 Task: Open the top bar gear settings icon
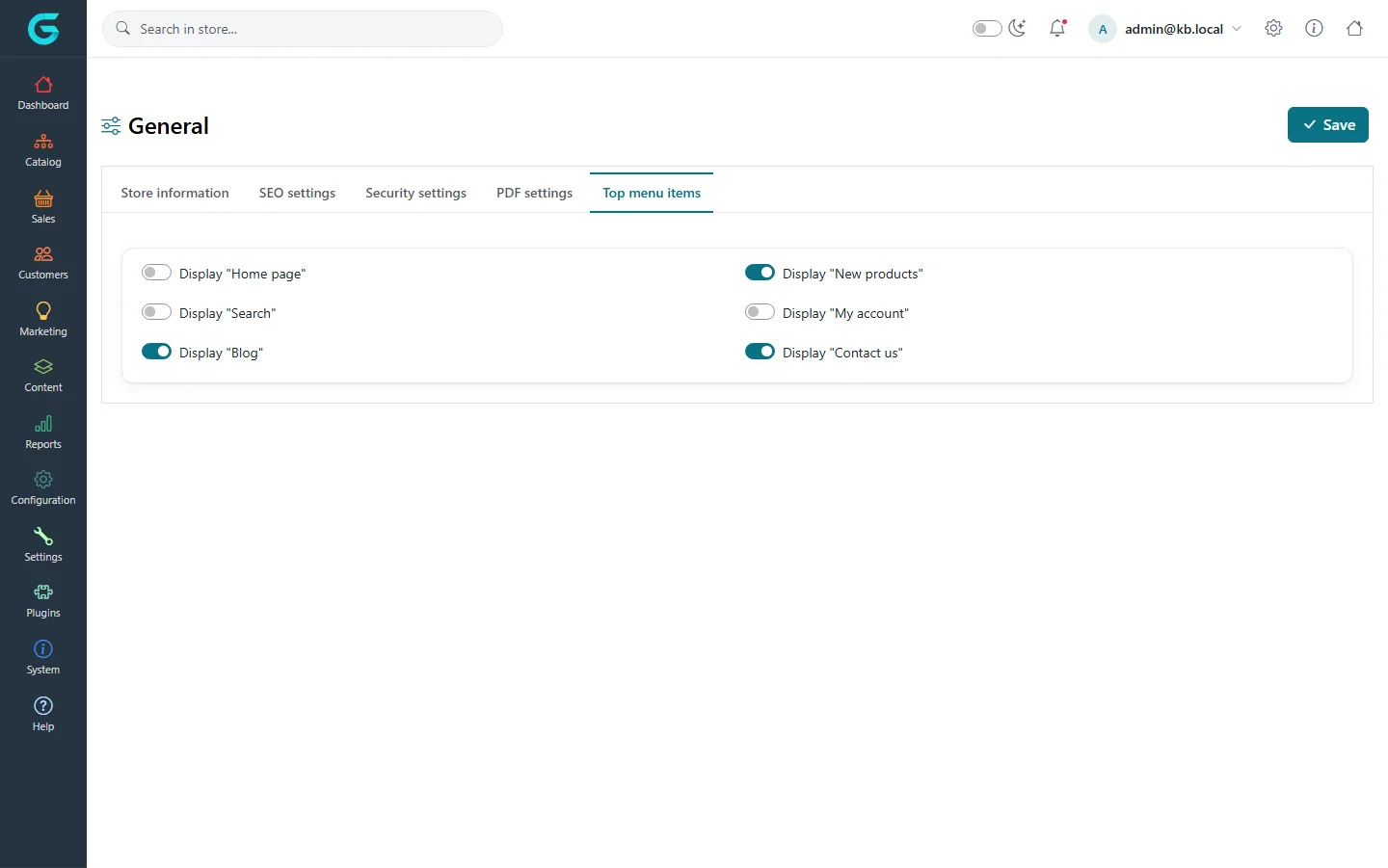pyautogui.click(x=1273, y=29)
